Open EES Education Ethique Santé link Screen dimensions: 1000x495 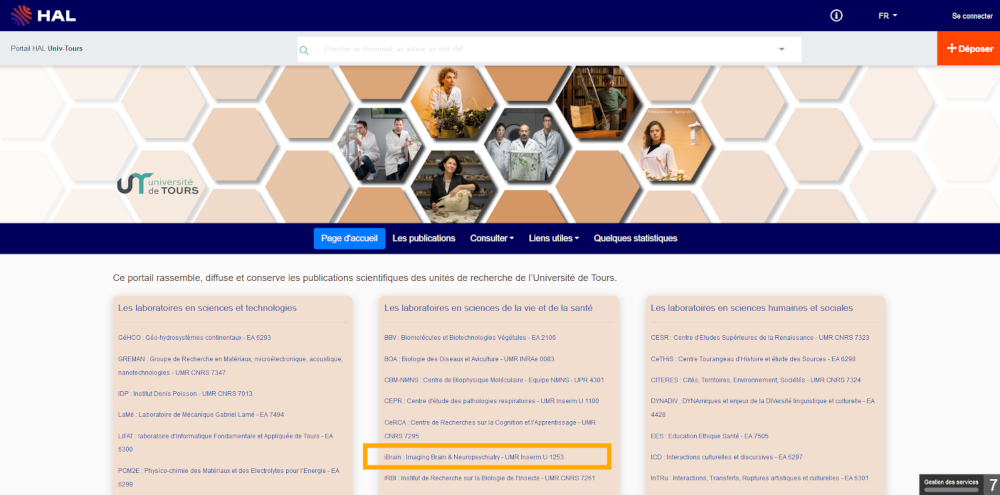[709, 436]
